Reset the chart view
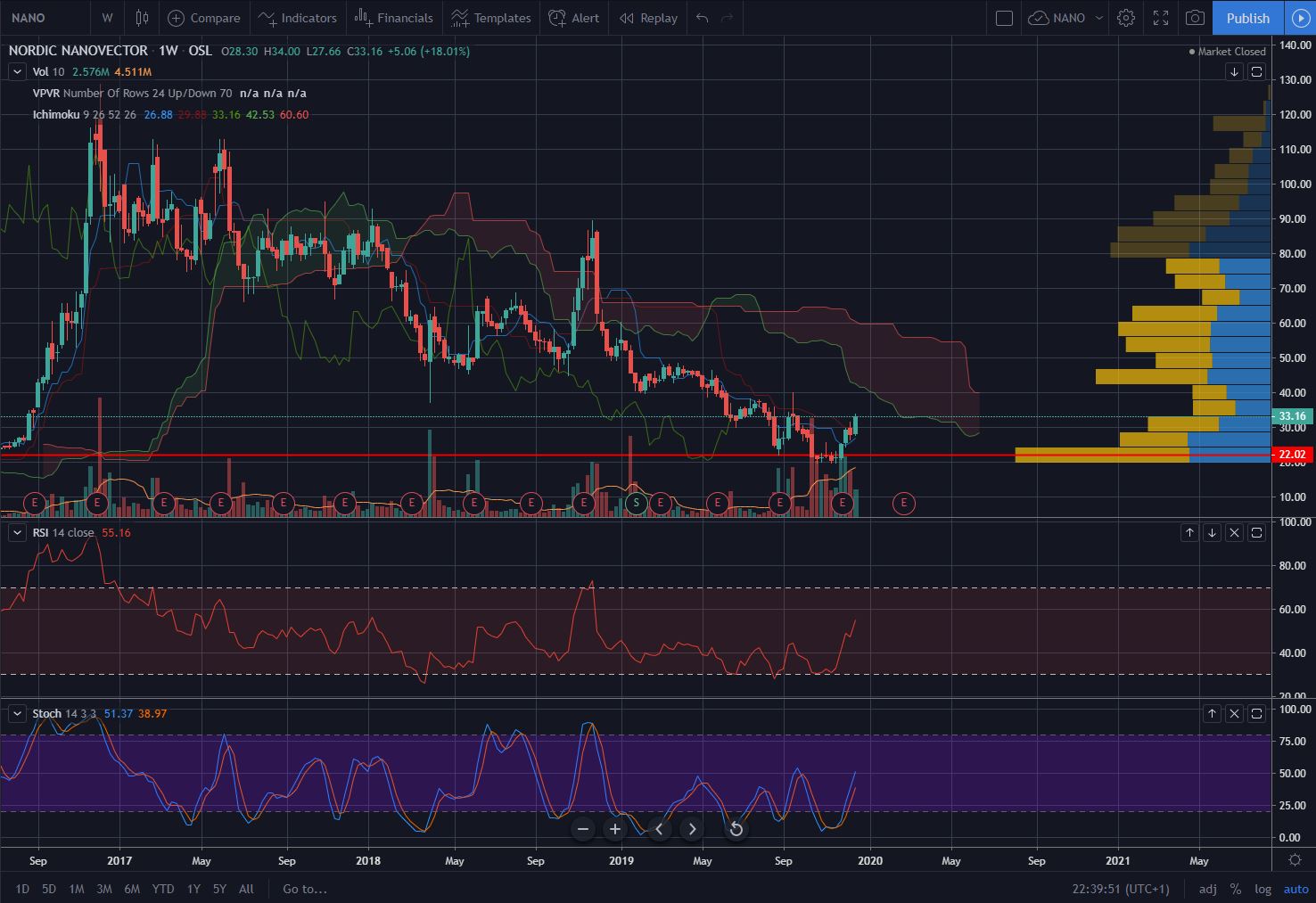 click(x=736, y=829)
